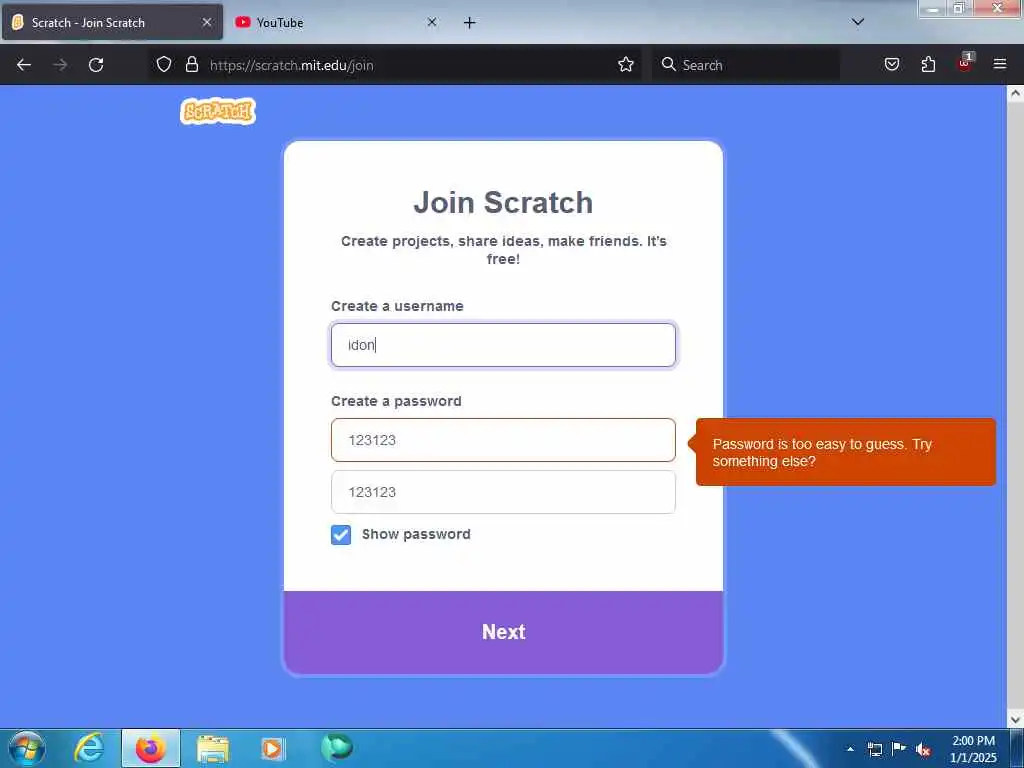The height and width of the screenshot is (768, 1024).
Task: Close the YouTube tab
Action: 432,22
